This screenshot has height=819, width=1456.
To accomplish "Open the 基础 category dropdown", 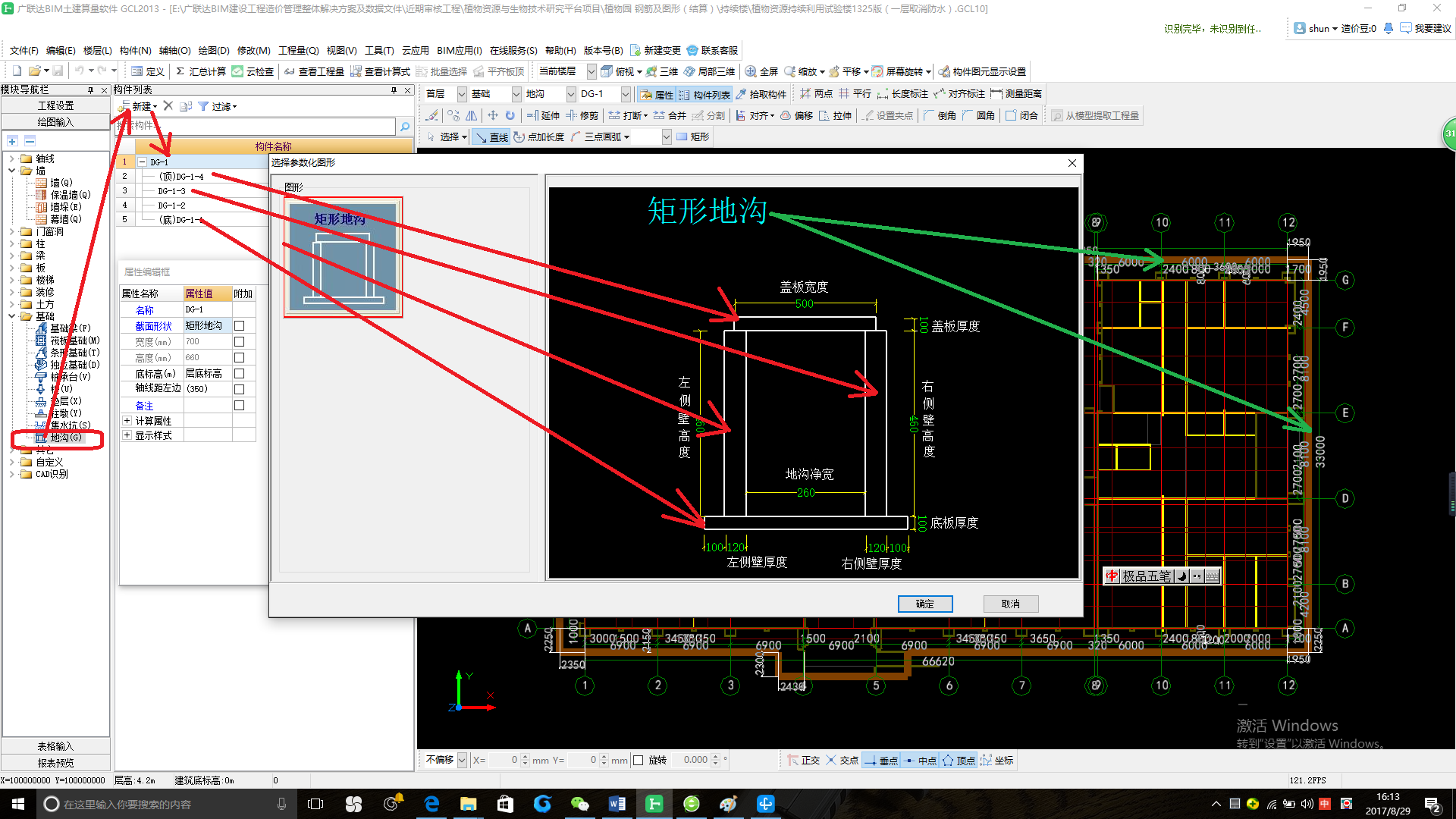I will [x=516, y=94].
